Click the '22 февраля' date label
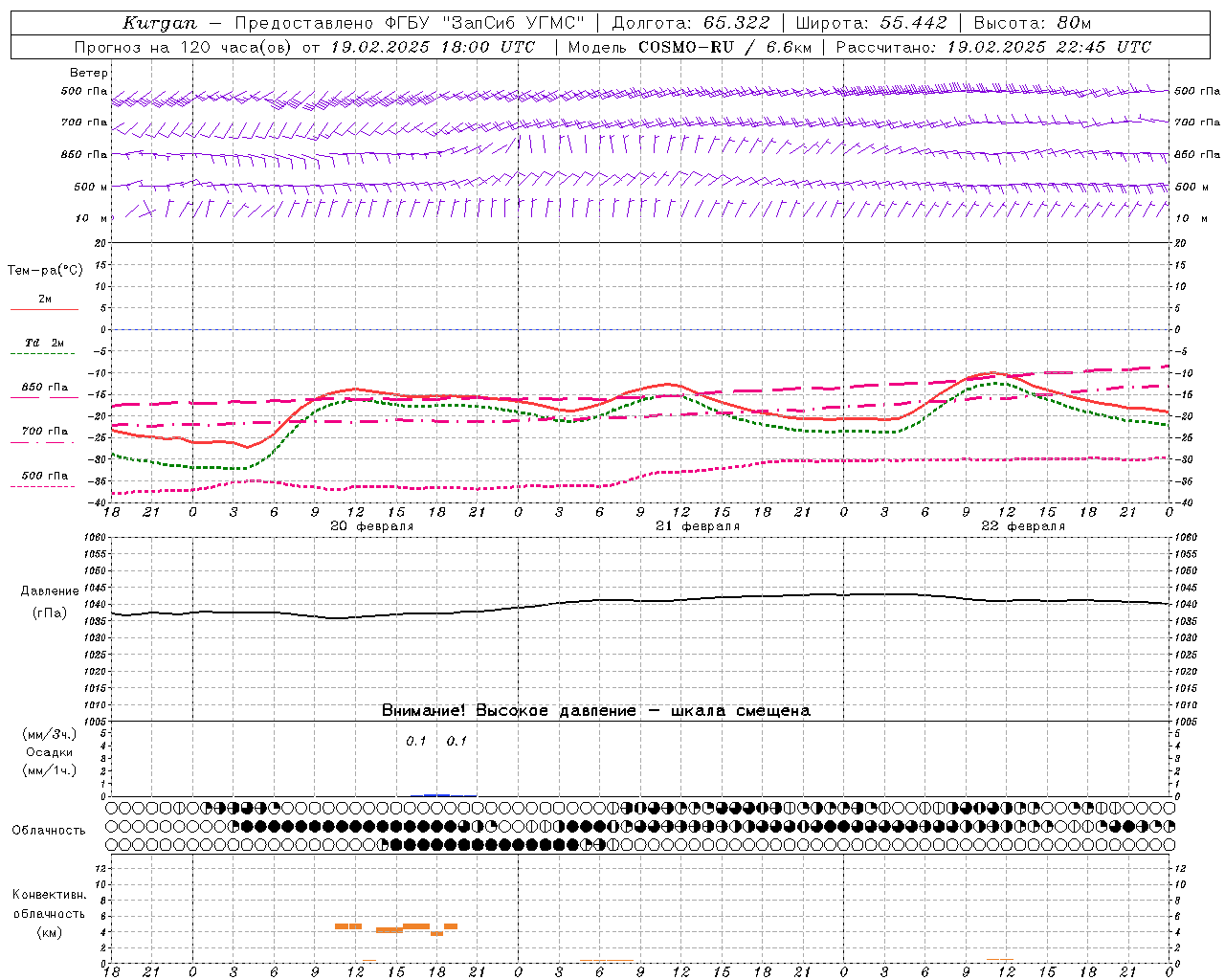1225x980 pixels. click(1022, 526)
